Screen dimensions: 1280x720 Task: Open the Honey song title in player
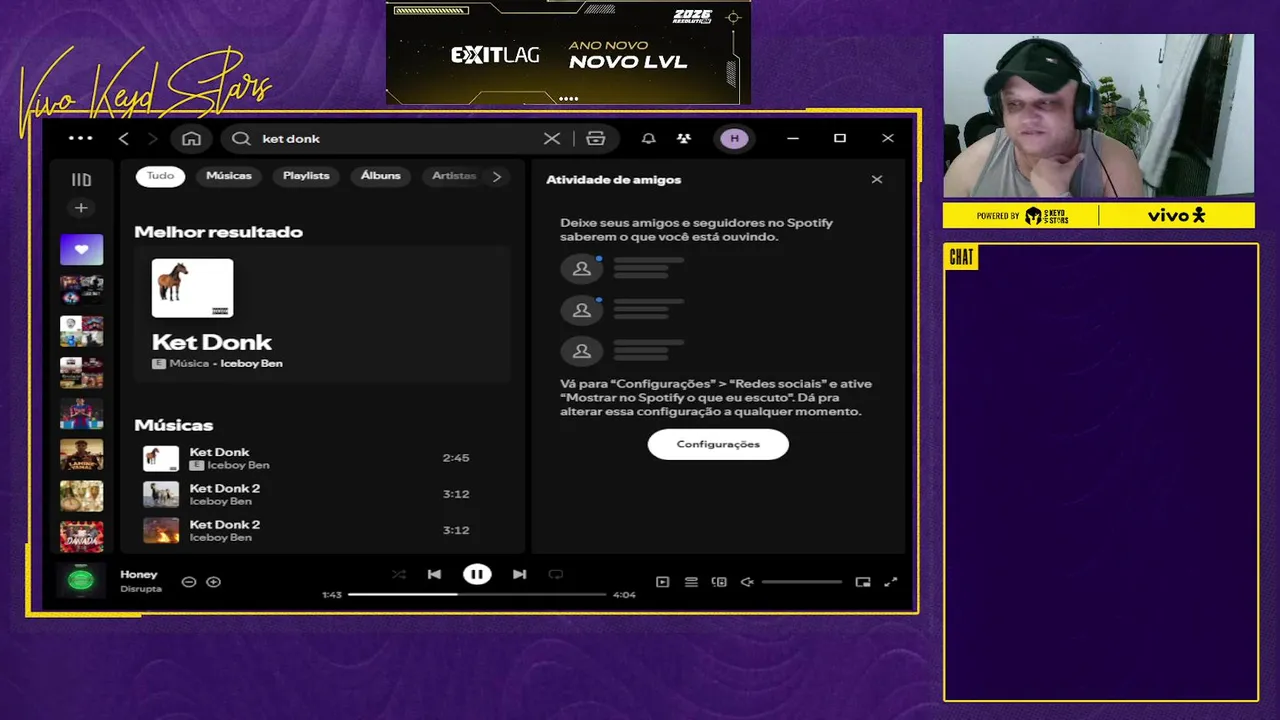pos(139,575)
